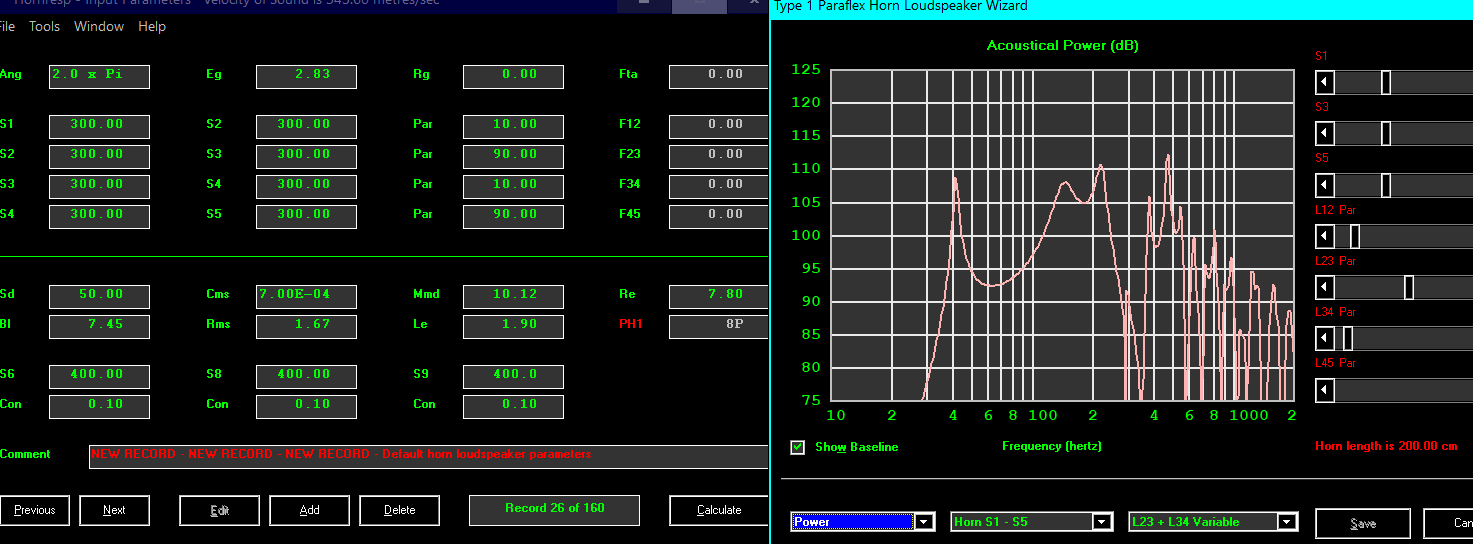Open the Window menu
The height and width of the screenshot is (544, 1473).
(99, 27)
